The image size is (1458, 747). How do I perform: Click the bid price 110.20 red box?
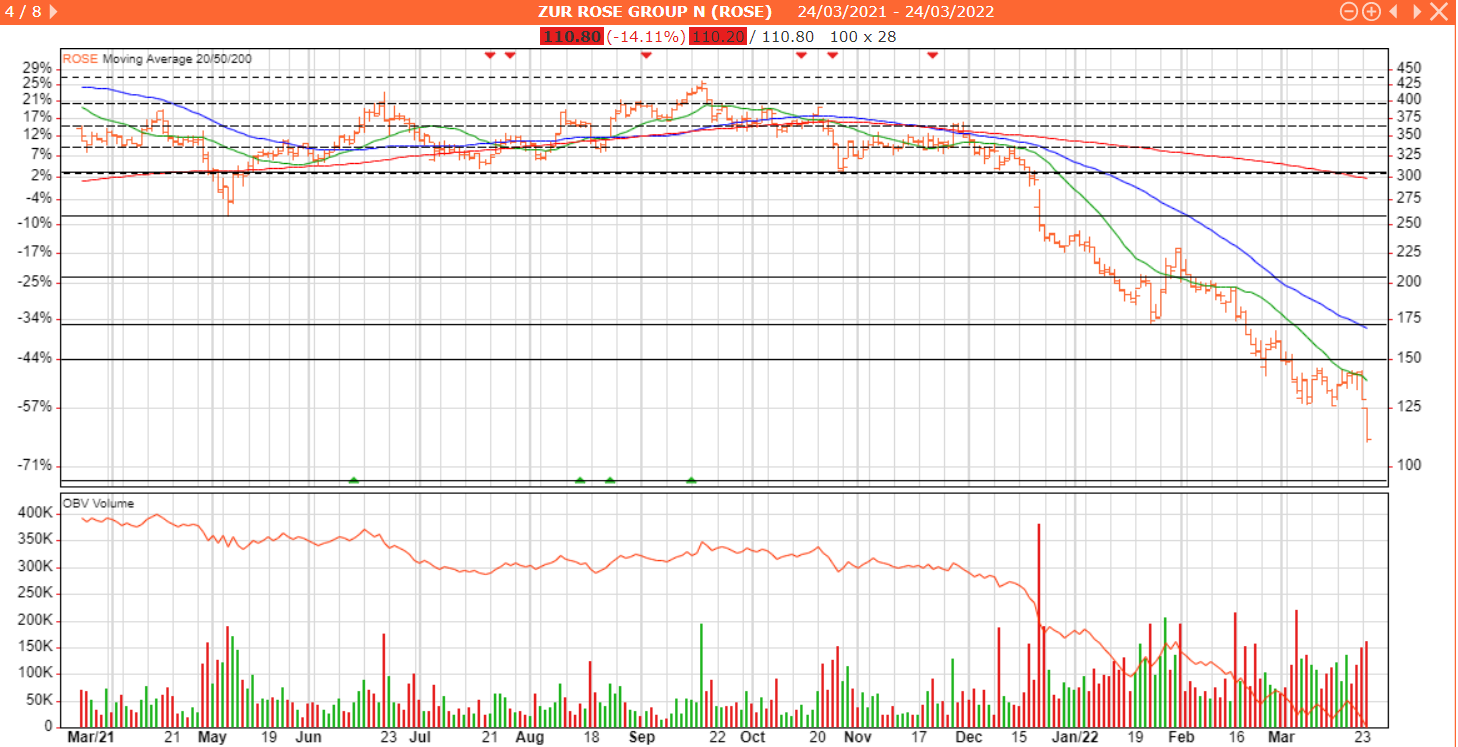point(718,37)
